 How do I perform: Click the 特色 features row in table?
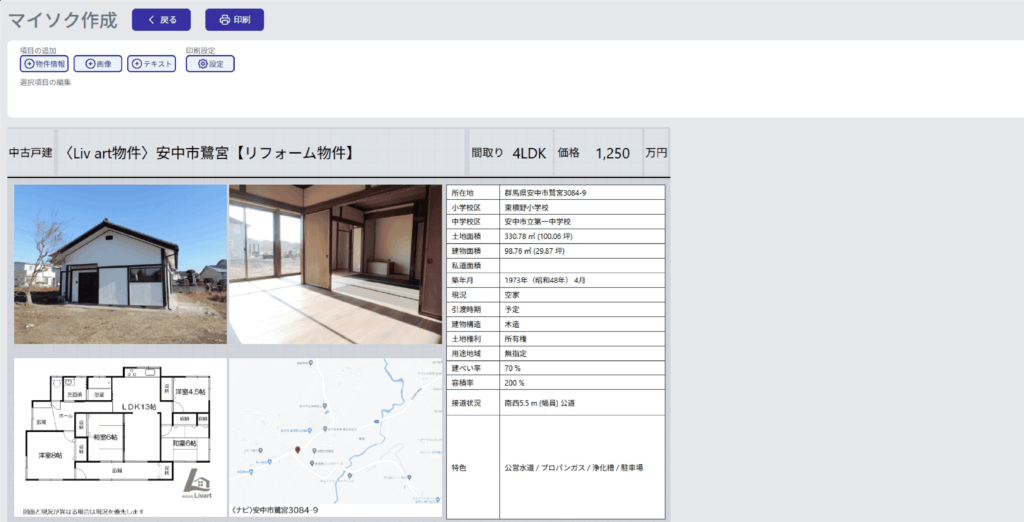point(555,467)
